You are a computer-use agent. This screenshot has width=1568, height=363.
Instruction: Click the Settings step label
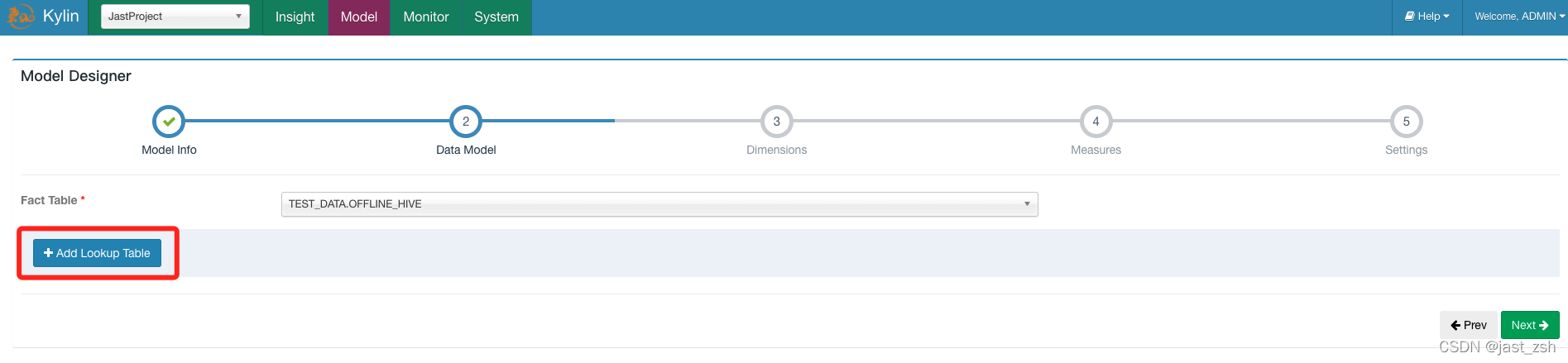click(1406, 150)
